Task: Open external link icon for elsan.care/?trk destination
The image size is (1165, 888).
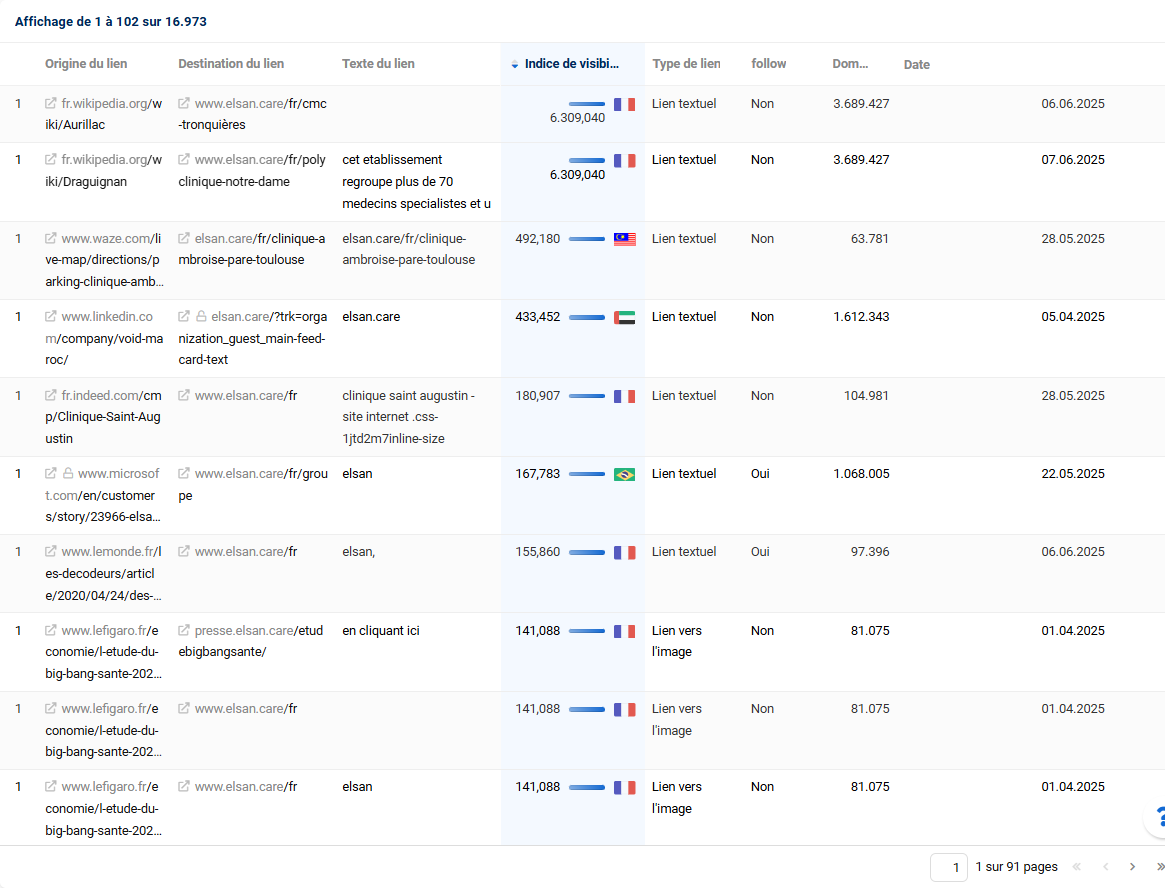Action: pos(184,317)
